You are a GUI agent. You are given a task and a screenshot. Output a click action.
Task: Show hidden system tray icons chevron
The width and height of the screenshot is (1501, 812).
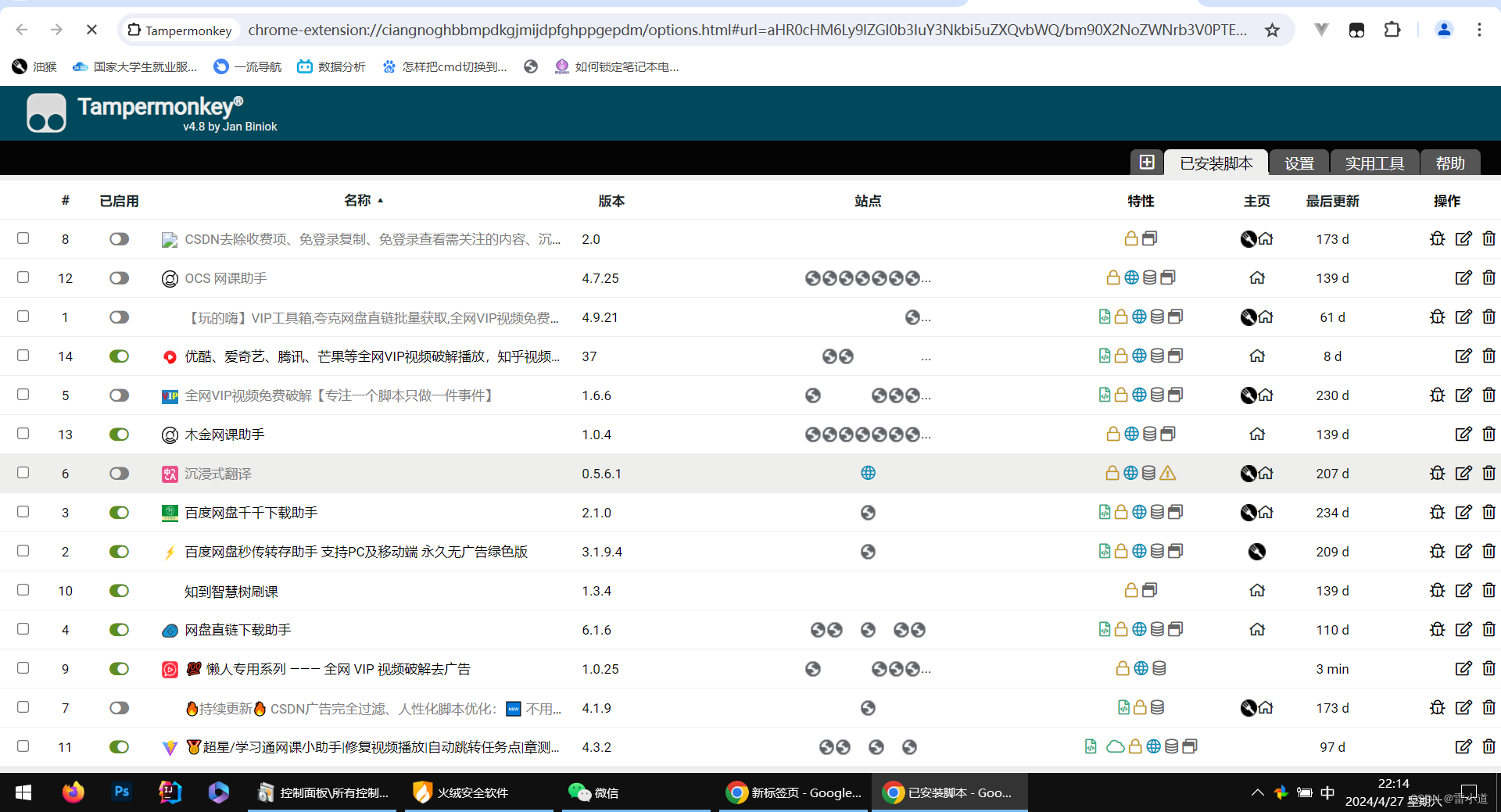point(1257,792)
